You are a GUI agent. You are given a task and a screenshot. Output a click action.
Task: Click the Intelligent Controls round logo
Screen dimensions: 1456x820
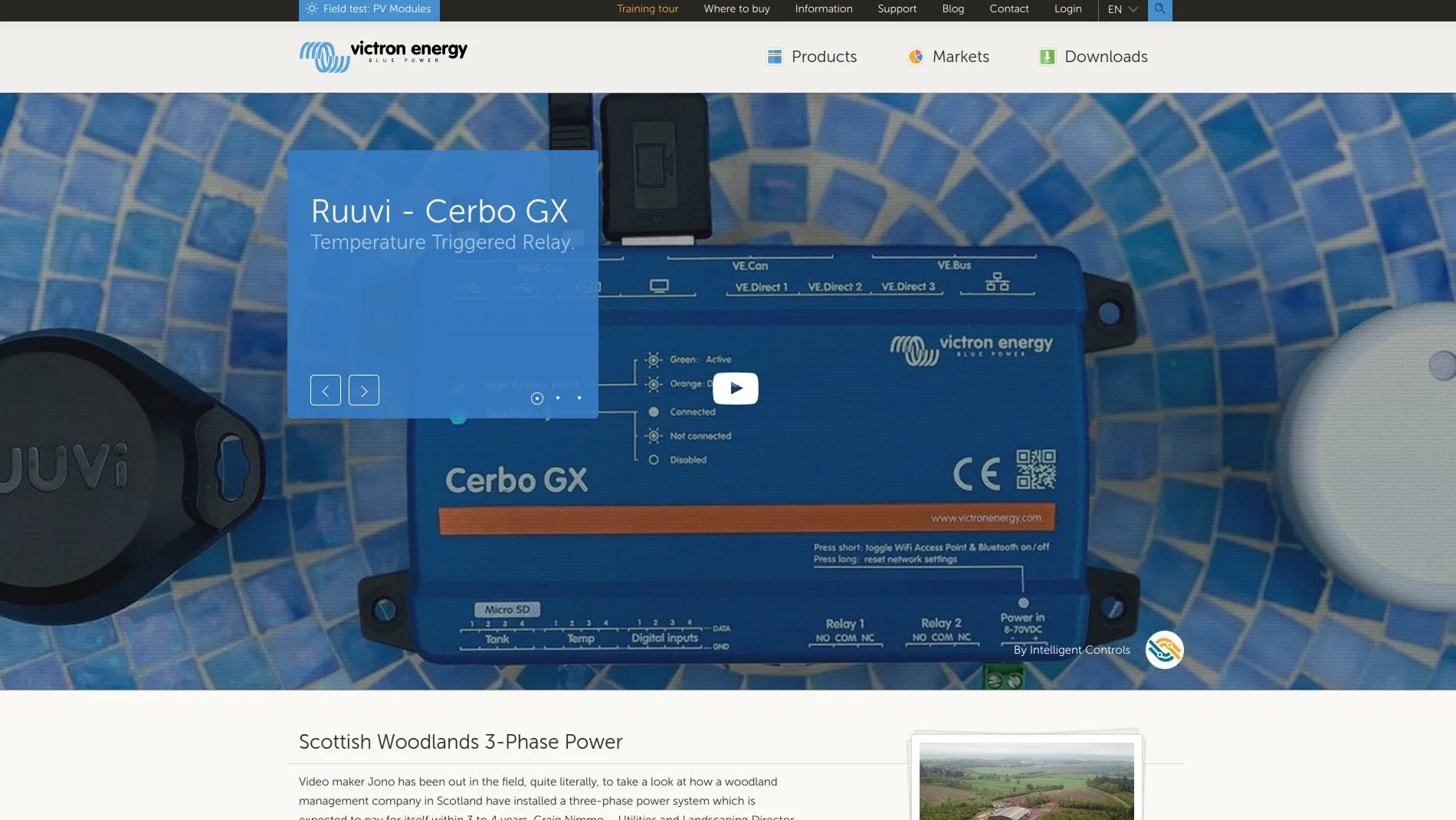(1164, 650)
